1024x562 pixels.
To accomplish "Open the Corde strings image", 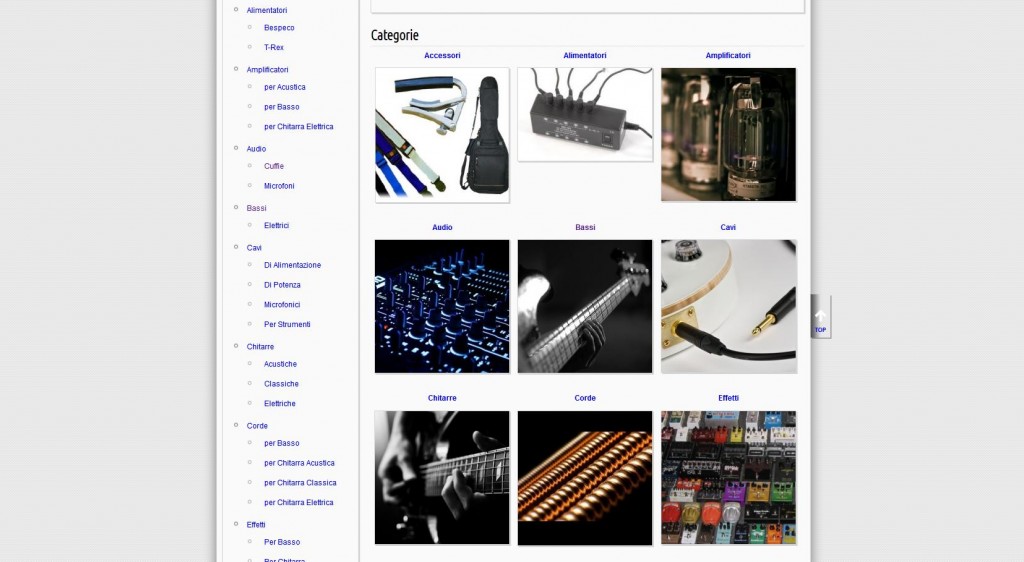I will click(585, 478).
